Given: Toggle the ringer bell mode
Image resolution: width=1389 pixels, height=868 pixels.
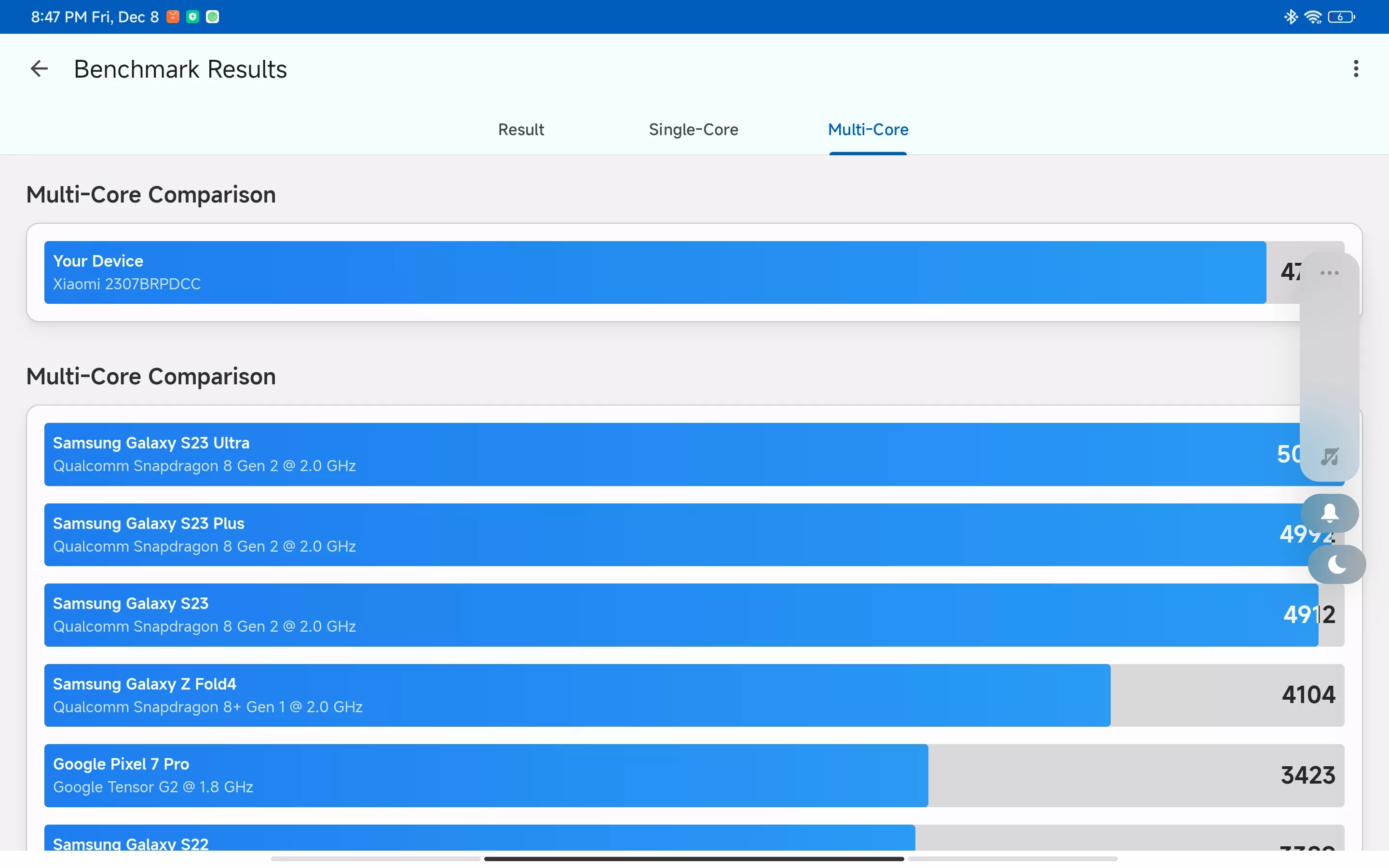Looking at the screenshot, I should (1329, 513).
